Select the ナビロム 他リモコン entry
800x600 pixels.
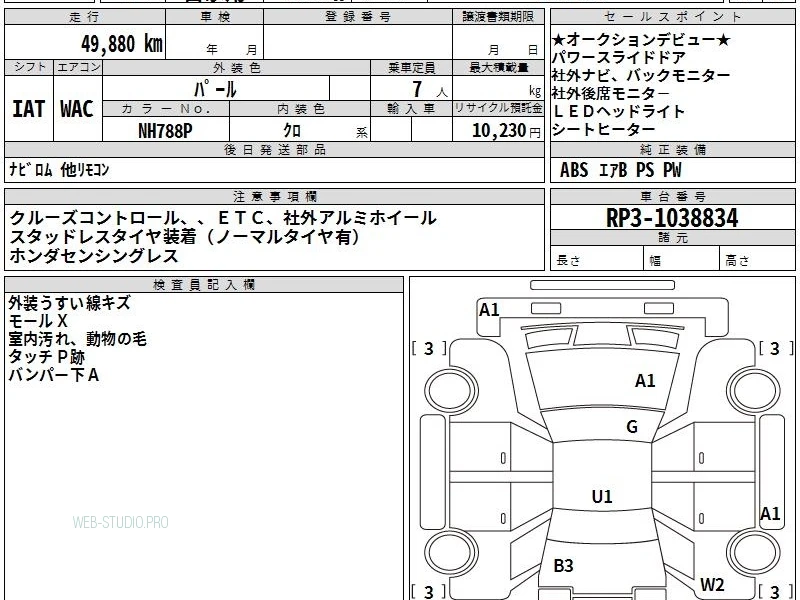click(59, 169)
